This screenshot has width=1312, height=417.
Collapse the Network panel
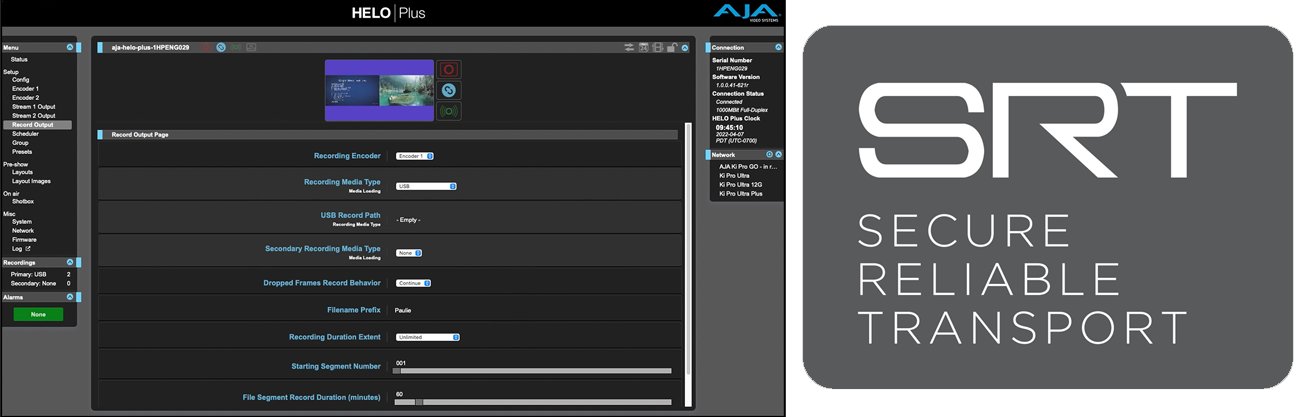pyautogui.click(x=778, y=155)
